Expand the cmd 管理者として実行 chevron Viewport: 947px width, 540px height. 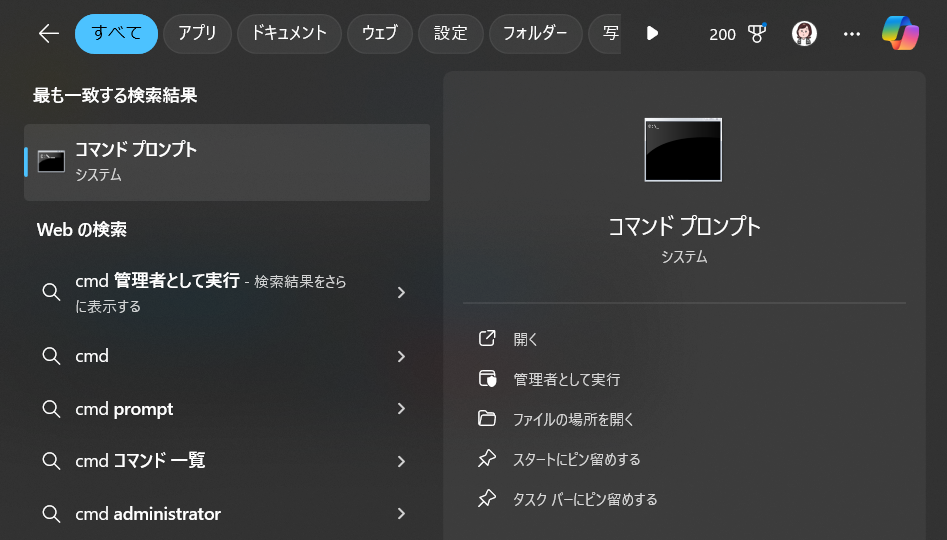pos(401,293)
